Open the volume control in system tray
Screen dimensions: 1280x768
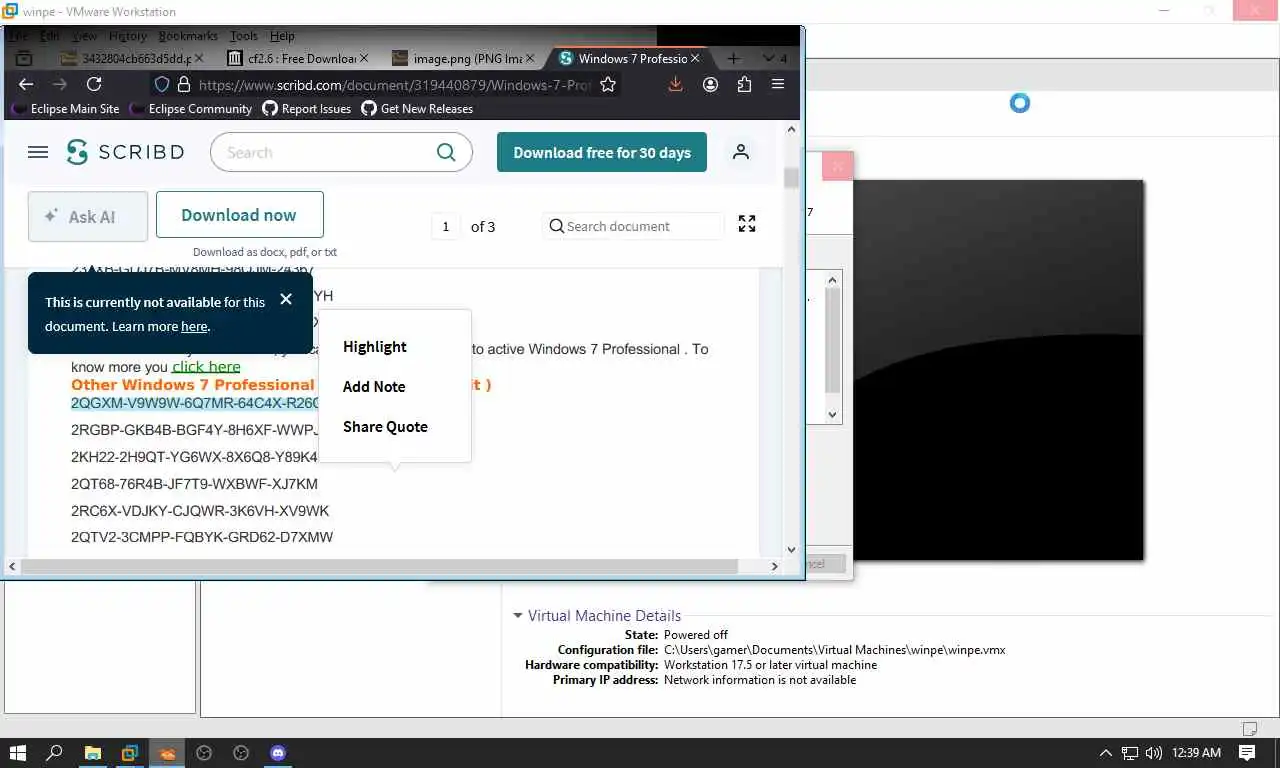click(1154, 753)
